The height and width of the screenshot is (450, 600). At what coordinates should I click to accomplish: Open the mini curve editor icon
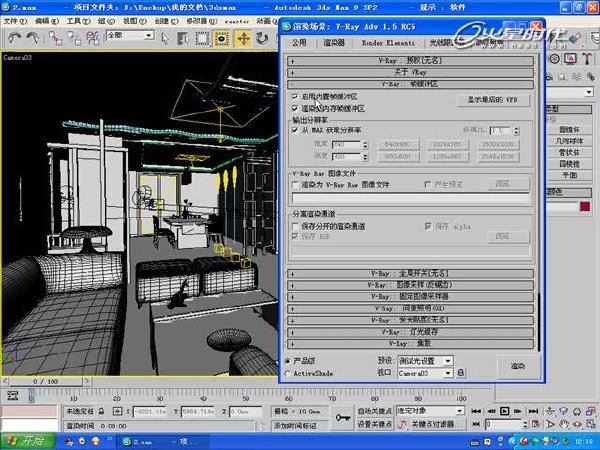(x=12, y=395)
